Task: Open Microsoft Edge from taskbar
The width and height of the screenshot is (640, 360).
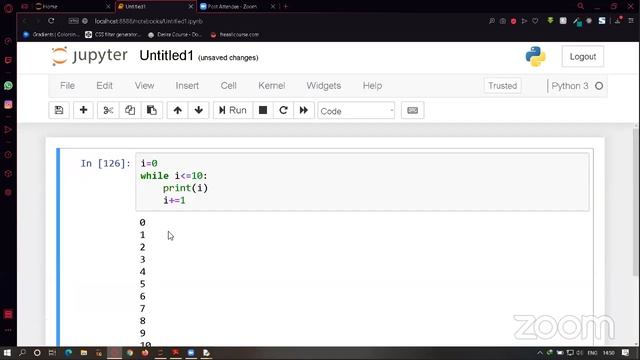Action: [x=69, y=353]
